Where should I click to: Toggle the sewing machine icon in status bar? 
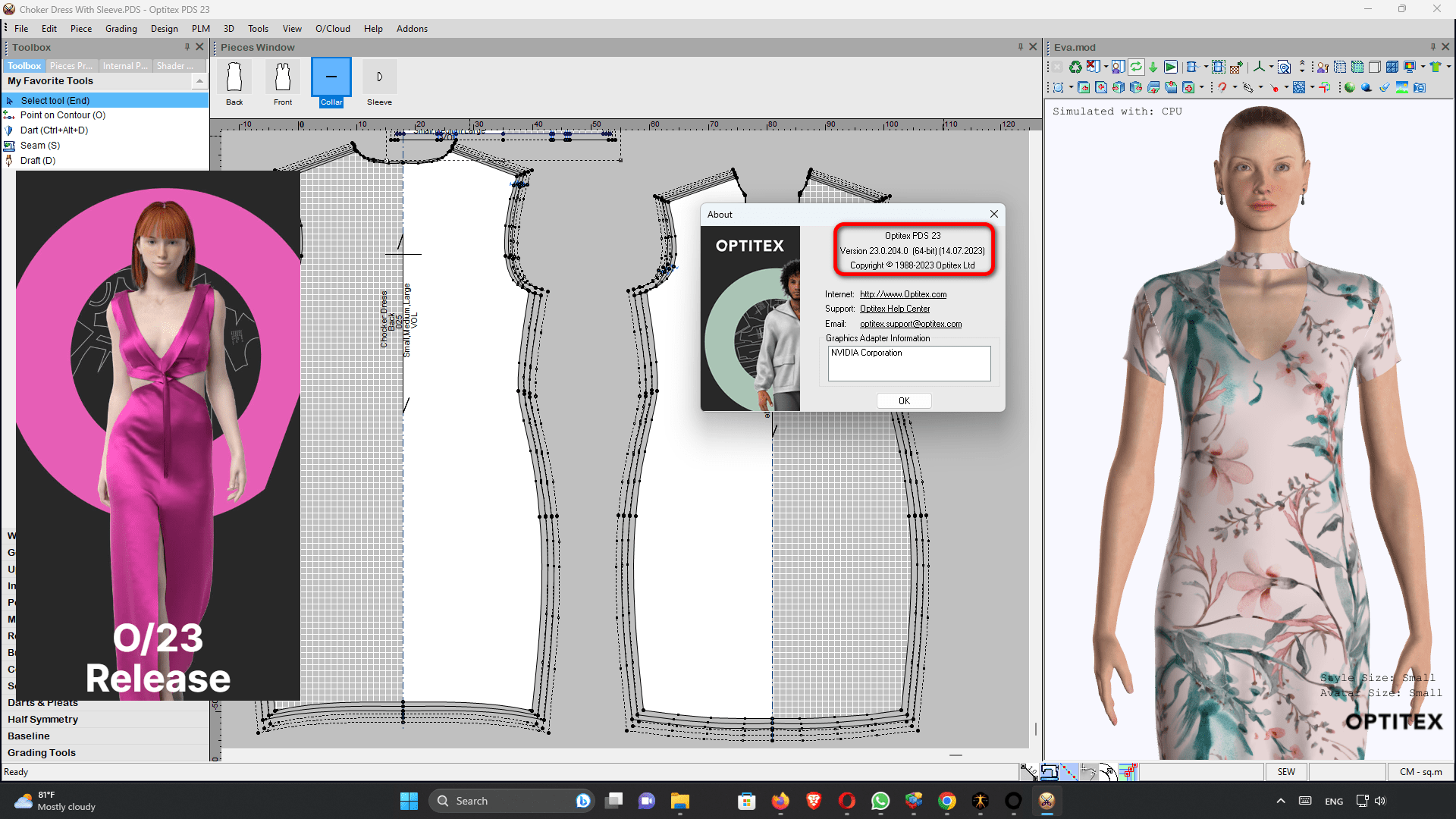click(1050, 772)
